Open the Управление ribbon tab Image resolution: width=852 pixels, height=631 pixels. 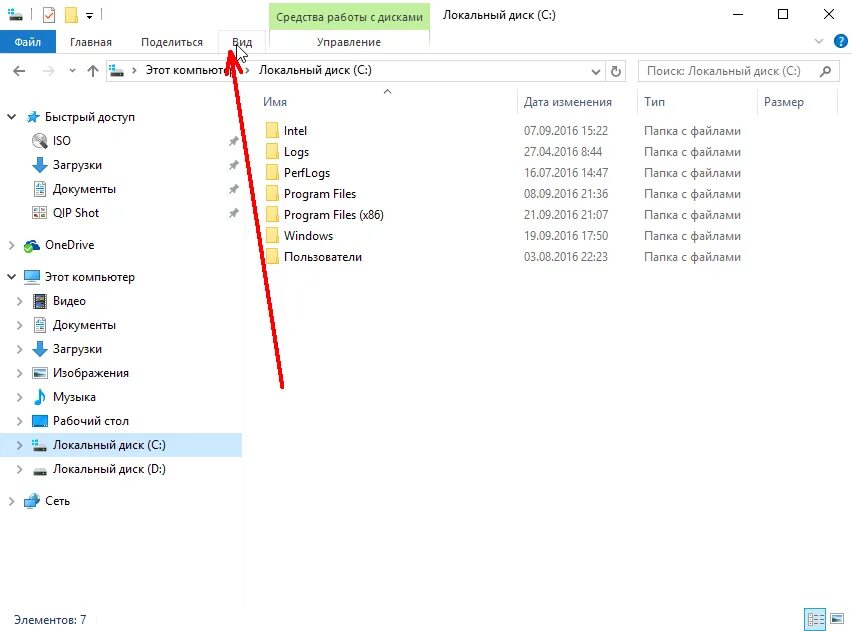[349, 42]
